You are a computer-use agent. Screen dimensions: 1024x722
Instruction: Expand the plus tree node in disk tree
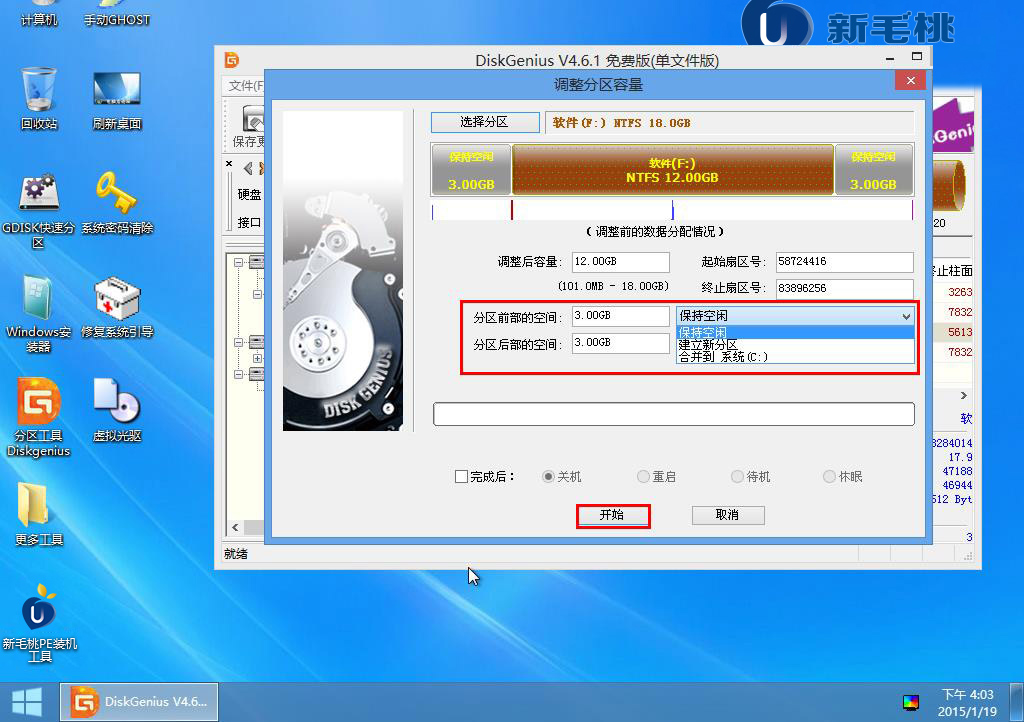tap(257, 358)
